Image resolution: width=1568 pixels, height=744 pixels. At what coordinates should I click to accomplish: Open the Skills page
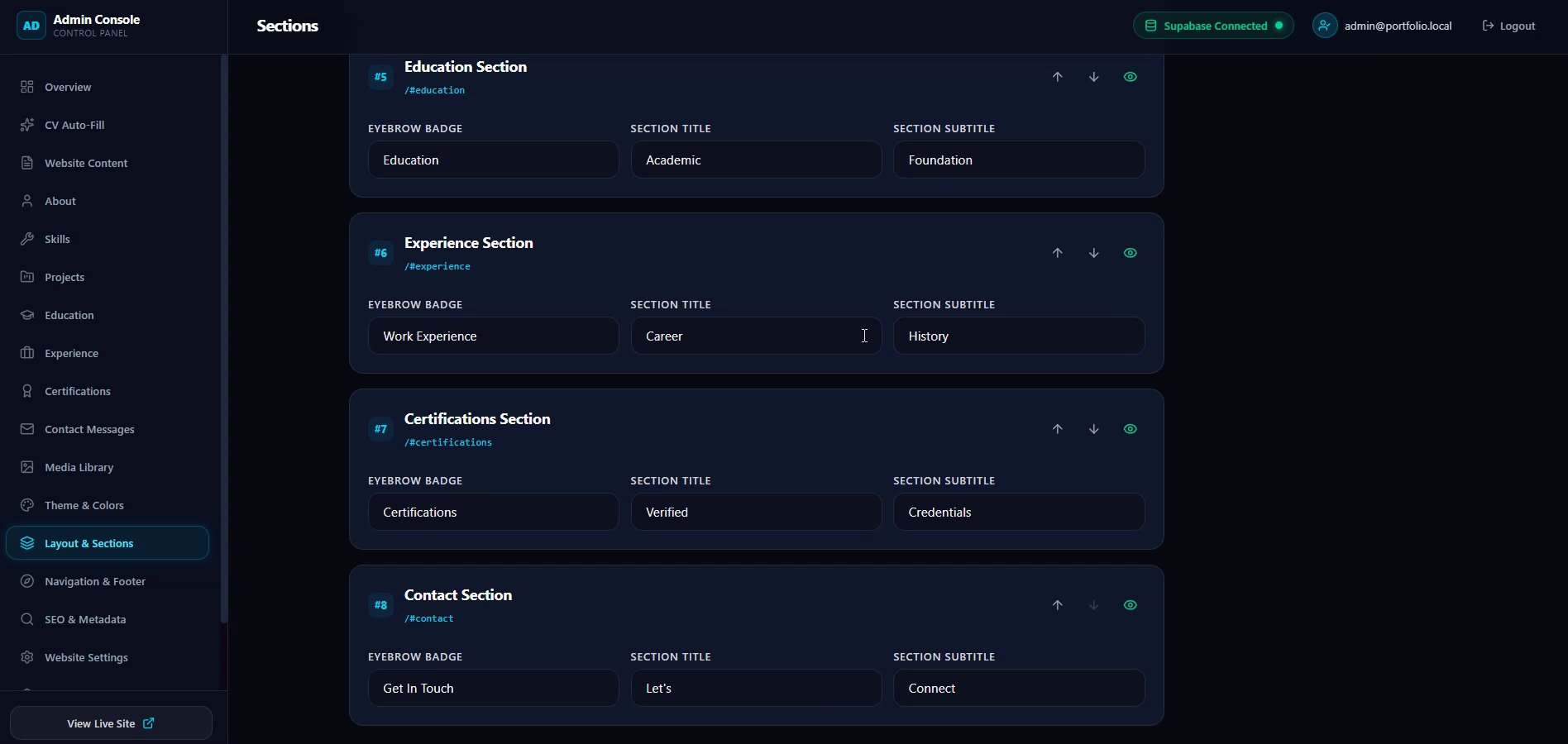(108, 239)
